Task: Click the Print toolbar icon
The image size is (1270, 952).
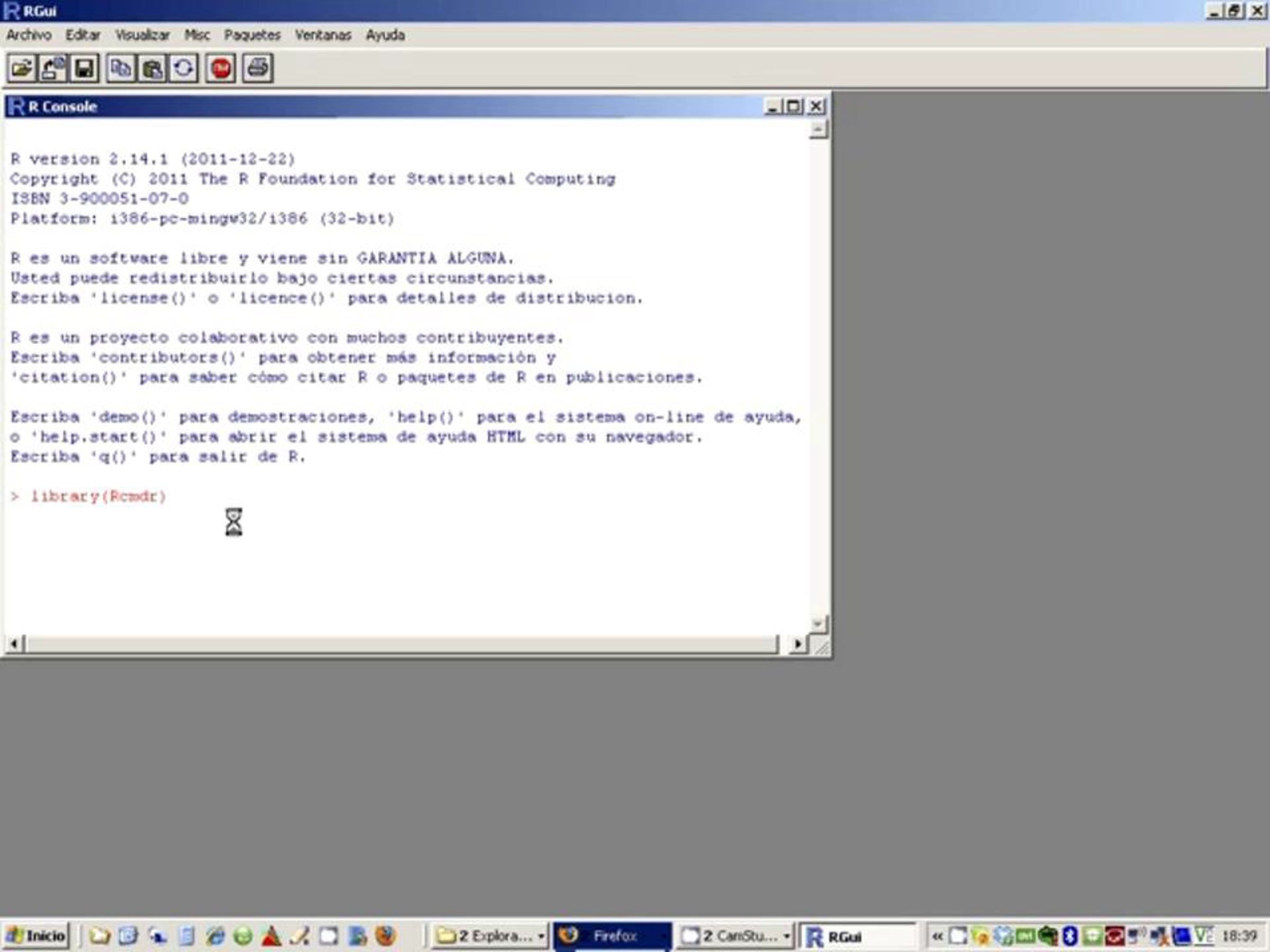Action: tap(257, 68)
